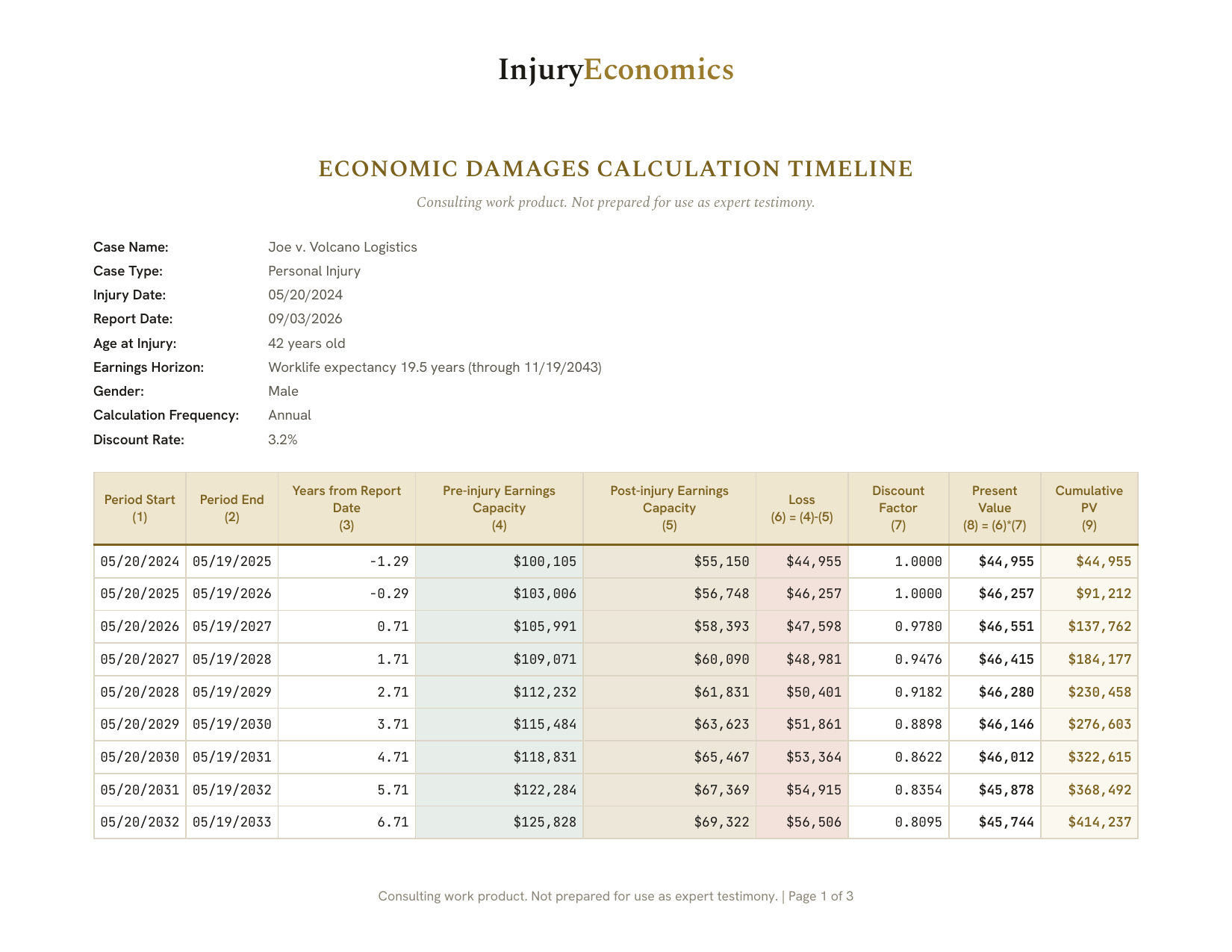
Task: Select post-injury earnings cell $56,748
Action: tap(670, 594)
